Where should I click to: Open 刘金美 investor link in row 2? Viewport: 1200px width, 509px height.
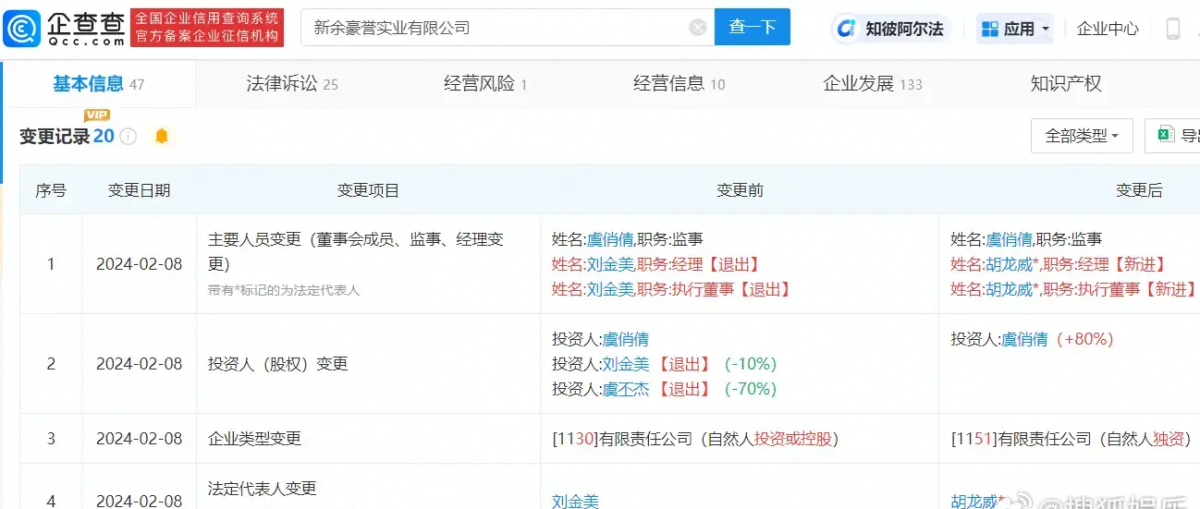[x=625, y=364]
